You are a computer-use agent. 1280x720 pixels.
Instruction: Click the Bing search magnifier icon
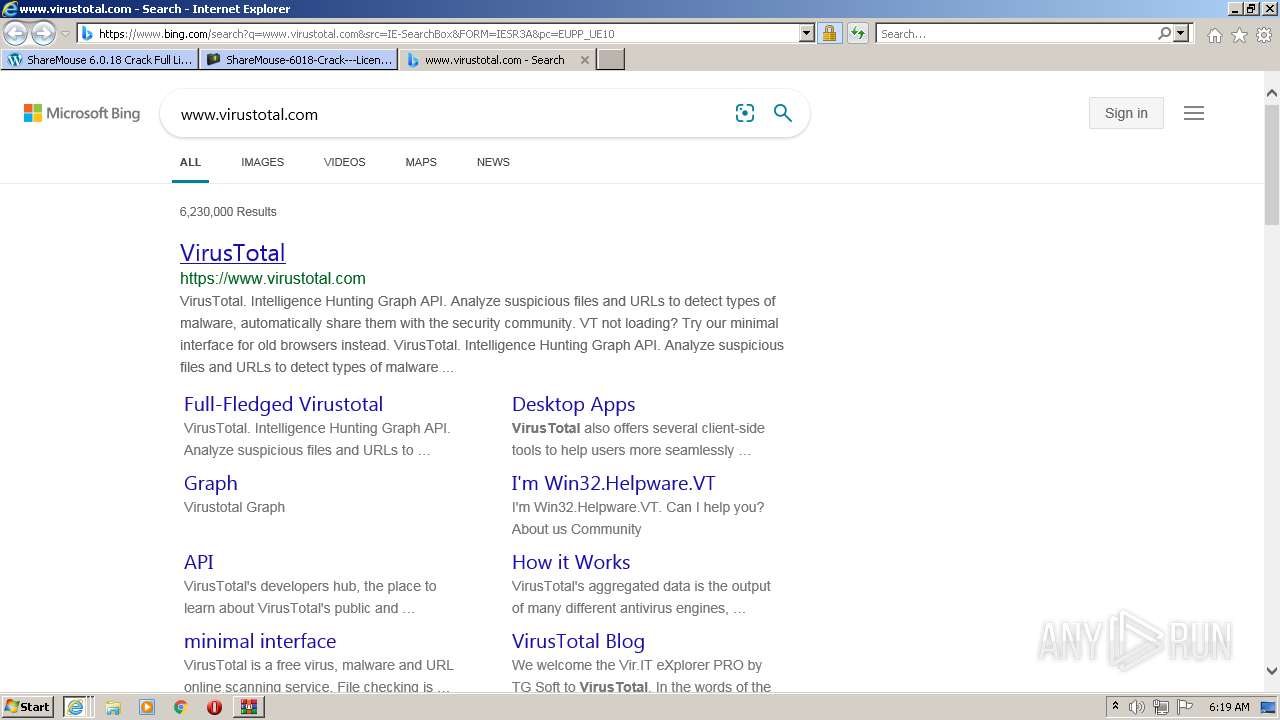click(783, 113)
